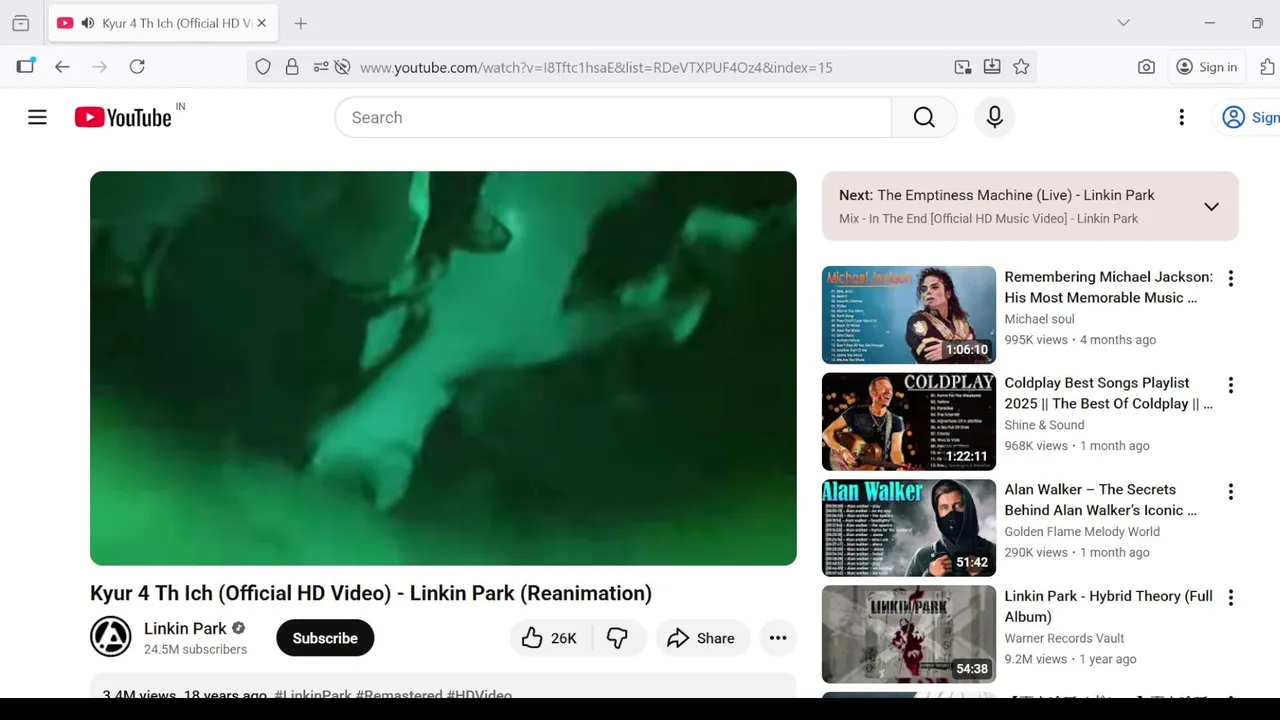This screenshot has height=720, width=1280.
Task: Click Golden Flame Melody World channel name
Action: pyautogui.click(x=1082, y=532)
